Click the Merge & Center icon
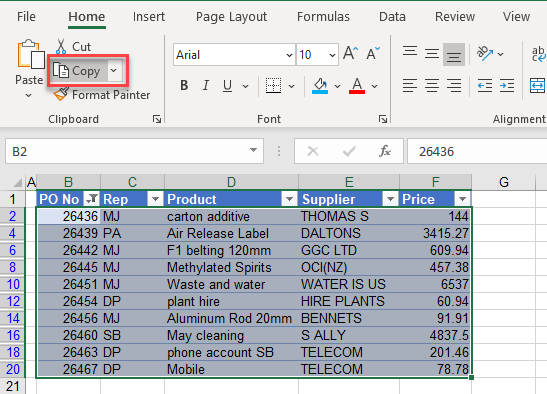The width and height of the screenshot is (547, 394). click(x=538, y=86)
